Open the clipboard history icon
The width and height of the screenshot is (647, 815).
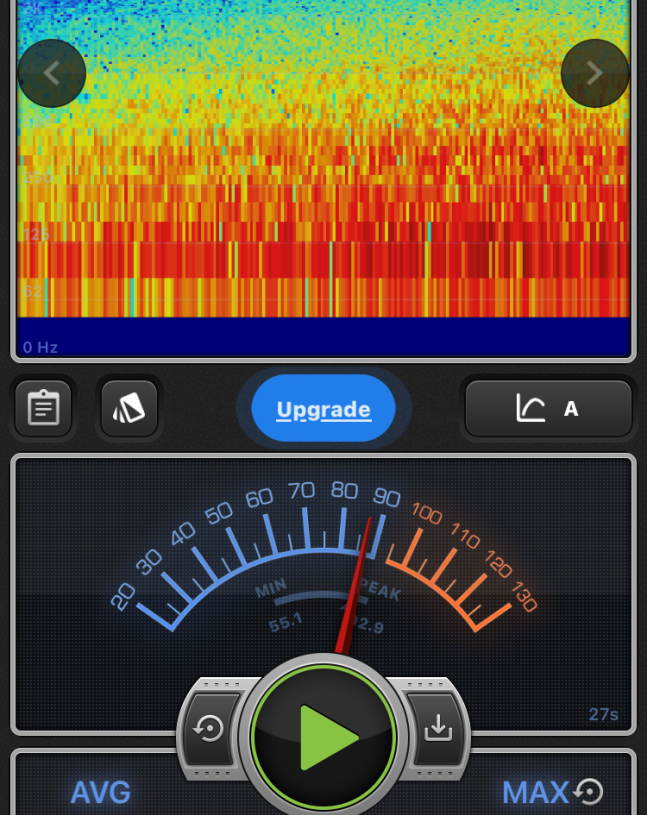point(43,408)
